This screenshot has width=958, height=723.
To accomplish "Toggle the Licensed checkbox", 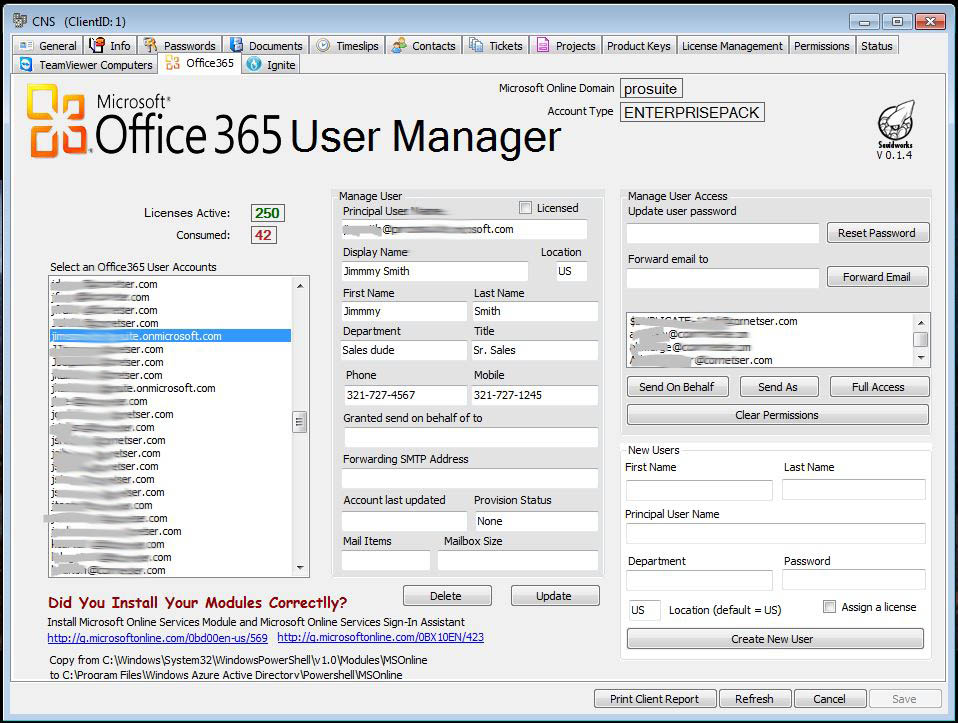I will (525, 208).
